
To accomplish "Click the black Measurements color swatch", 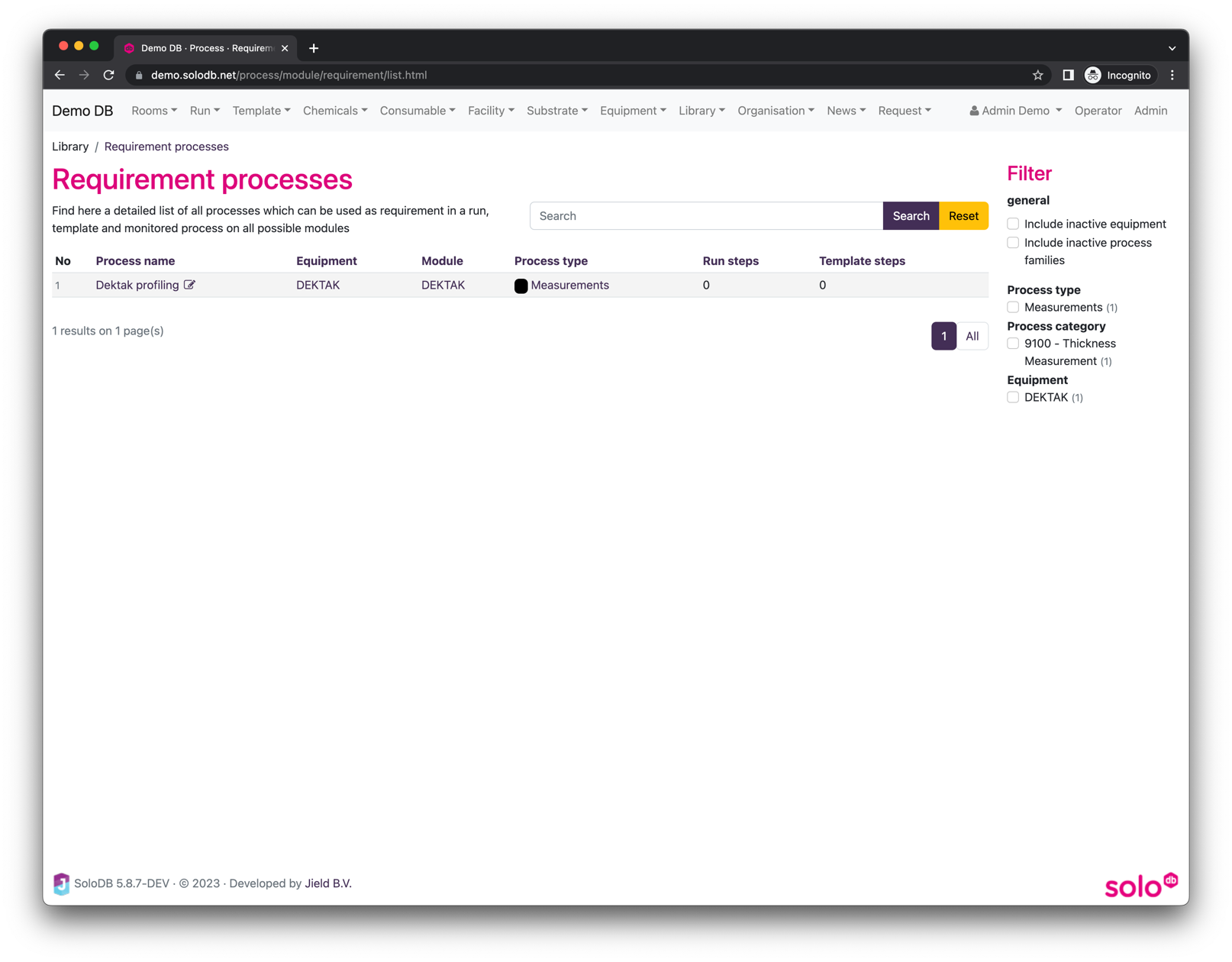I will [521, 286].
